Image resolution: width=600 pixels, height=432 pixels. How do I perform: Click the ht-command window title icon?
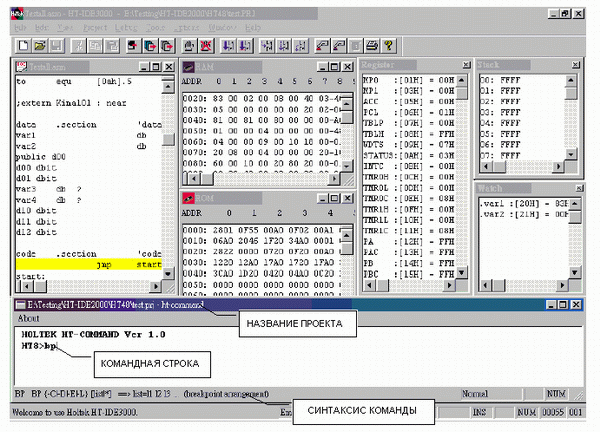click(21, 305)
